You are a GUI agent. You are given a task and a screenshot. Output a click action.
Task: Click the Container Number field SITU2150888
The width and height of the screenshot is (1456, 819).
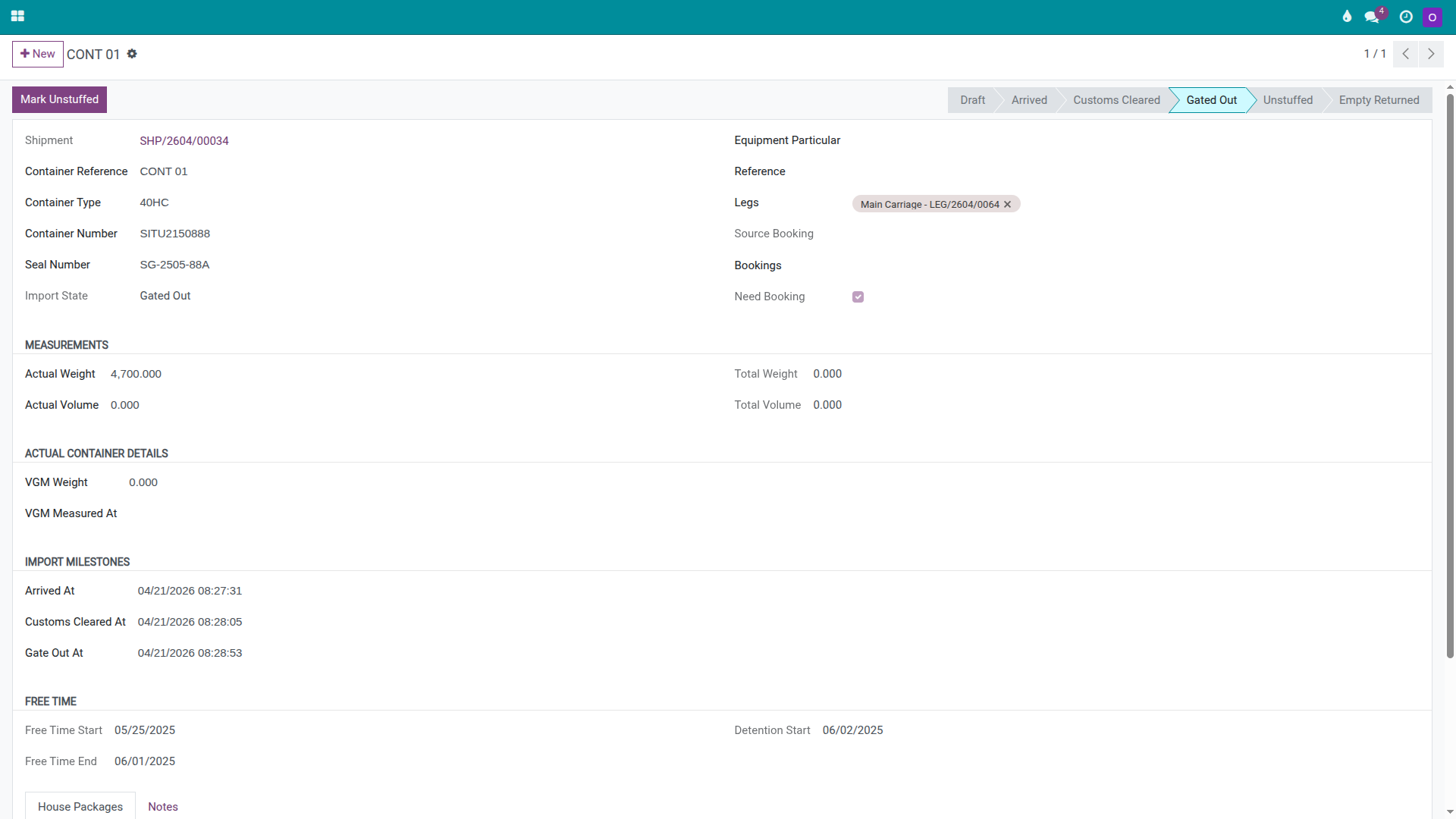(425, 234)
